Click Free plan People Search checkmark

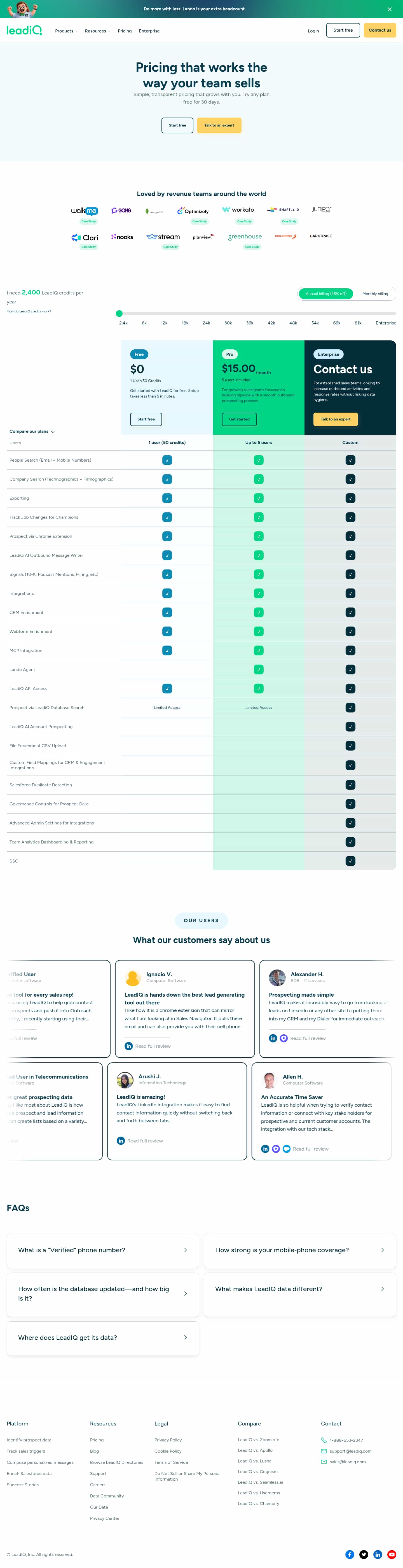167,460
